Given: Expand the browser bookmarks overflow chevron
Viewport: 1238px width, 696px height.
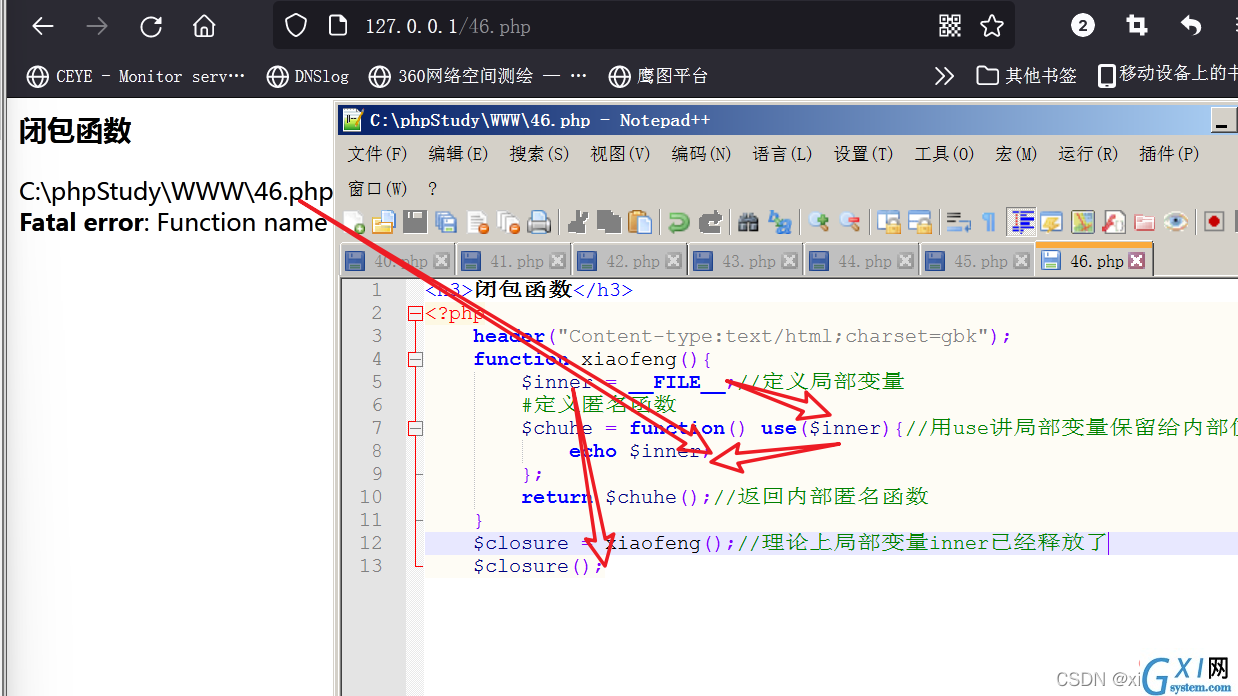Looking at the screenshot, I should pos(944,76).
